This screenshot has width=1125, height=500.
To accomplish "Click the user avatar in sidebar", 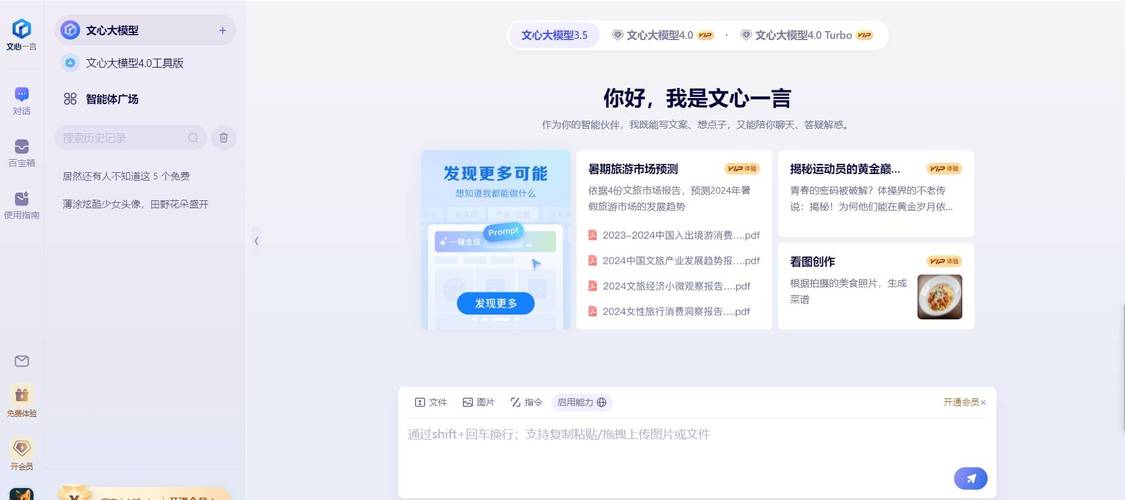I will tap(22, 494).
